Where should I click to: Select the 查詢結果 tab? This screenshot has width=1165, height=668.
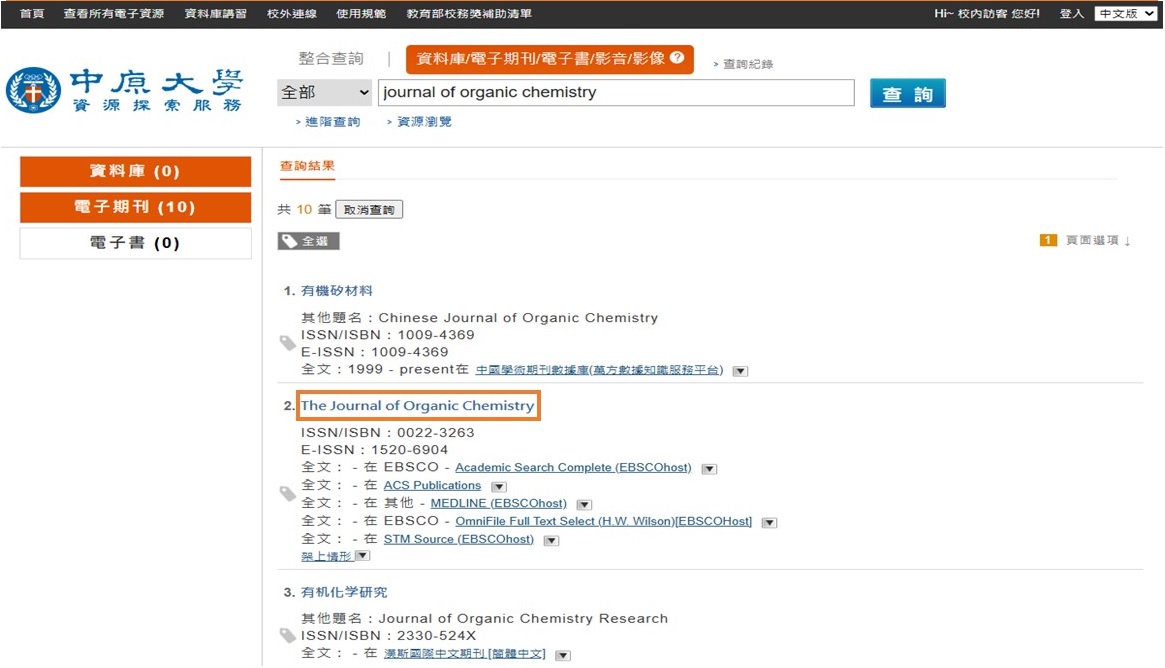[x=308, y=166]
